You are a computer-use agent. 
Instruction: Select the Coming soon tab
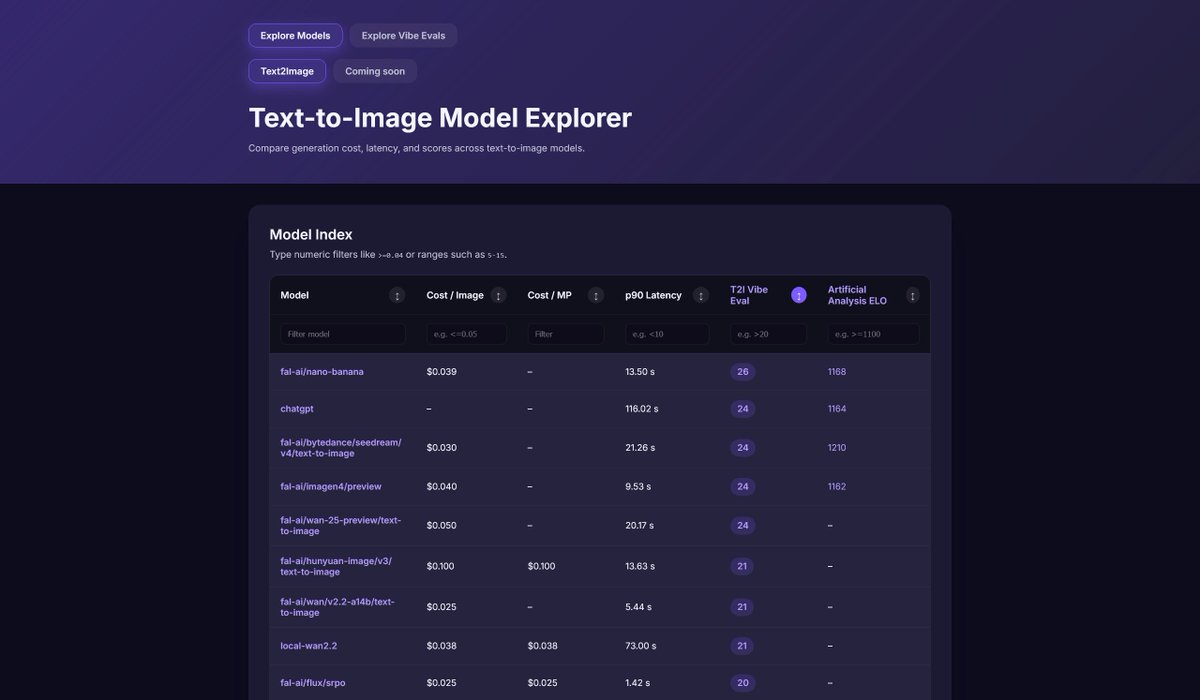pyautogui.click(x=375, y=71)
